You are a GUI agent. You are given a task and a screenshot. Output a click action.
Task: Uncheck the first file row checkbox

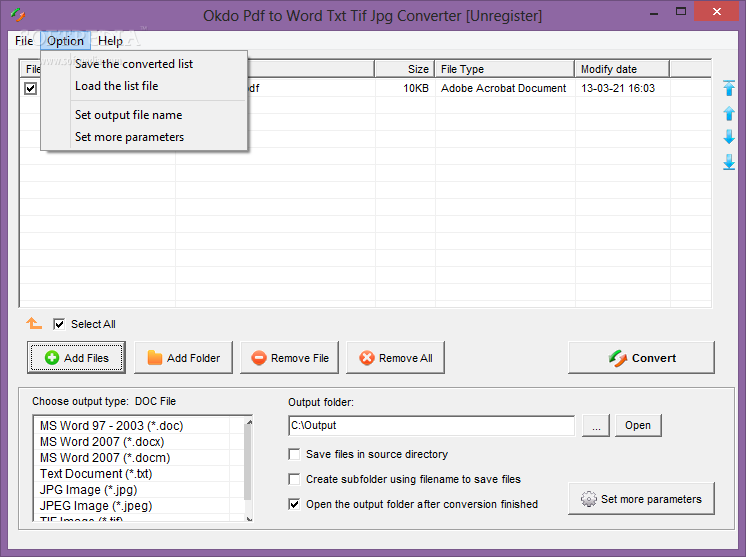pos(30,88)
